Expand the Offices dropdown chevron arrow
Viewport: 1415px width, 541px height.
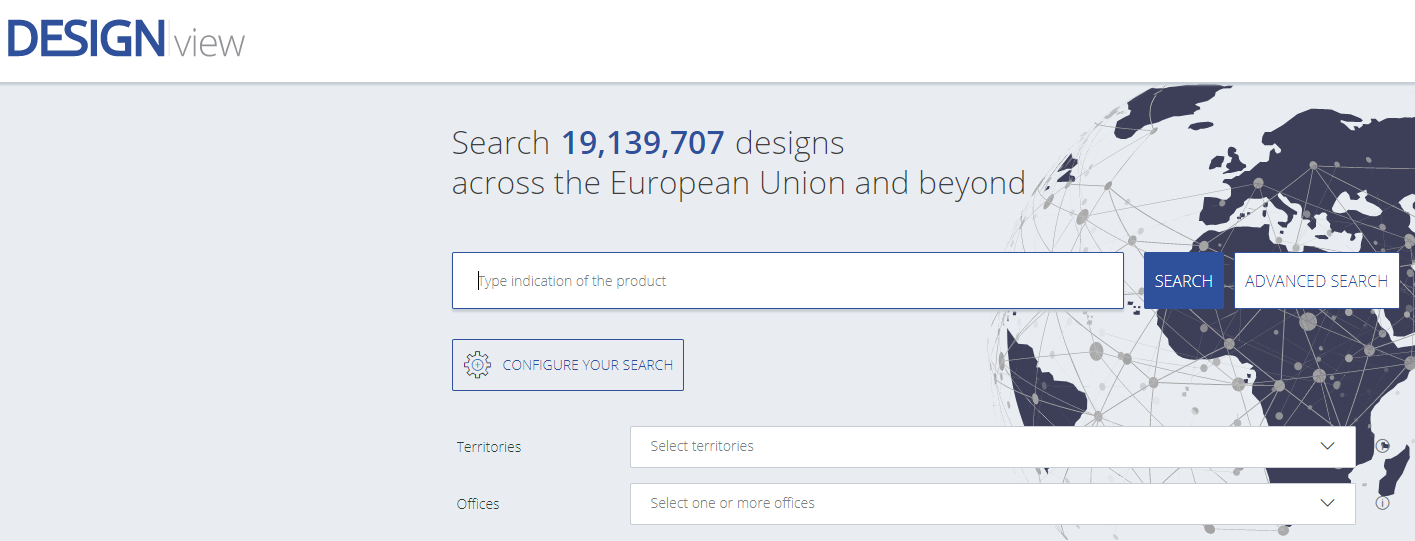point(1327,503)
